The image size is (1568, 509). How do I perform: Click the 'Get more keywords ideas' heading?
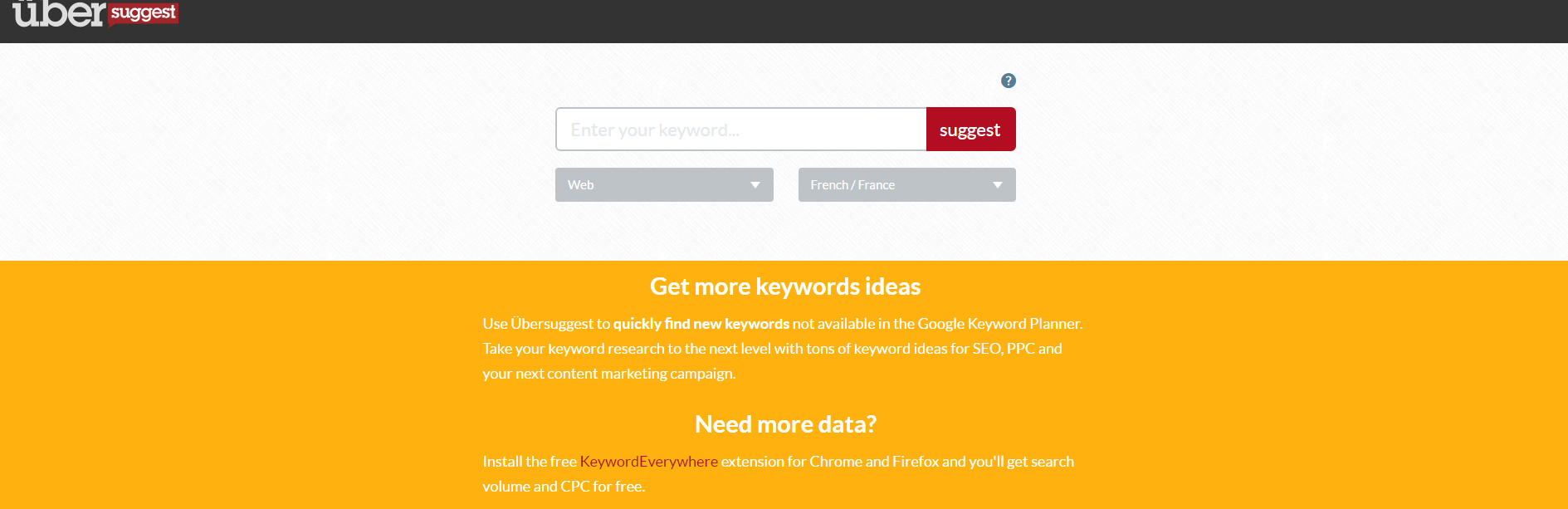(x=784, y=286)
